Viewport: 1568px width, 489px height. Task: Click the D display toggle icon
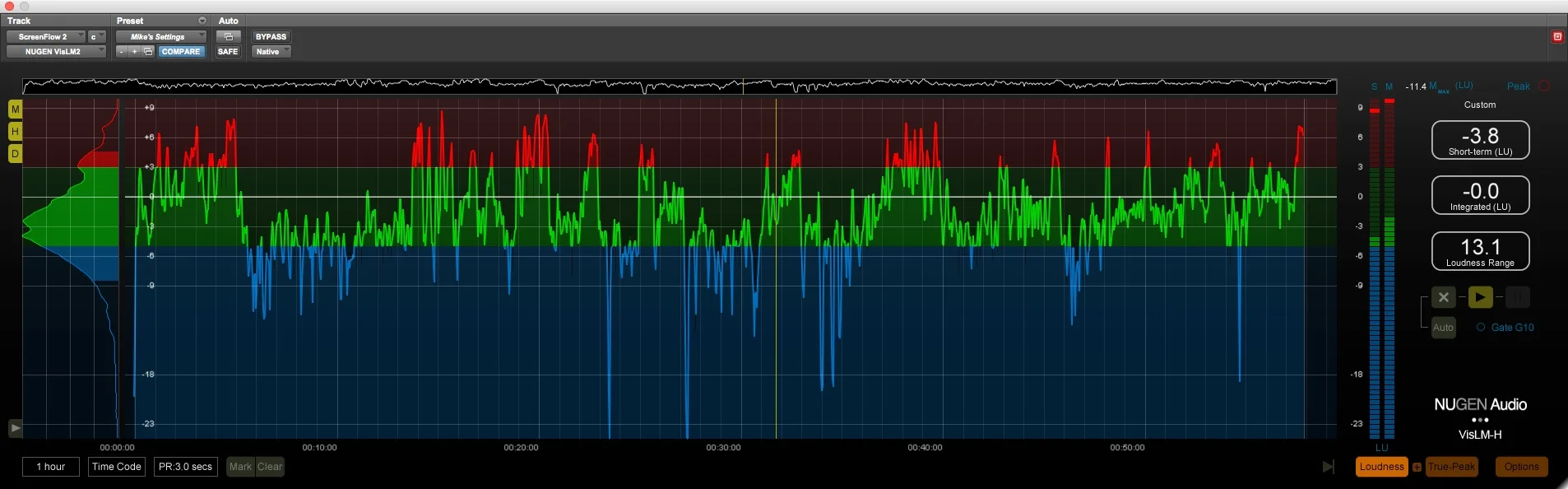[15, 154]
